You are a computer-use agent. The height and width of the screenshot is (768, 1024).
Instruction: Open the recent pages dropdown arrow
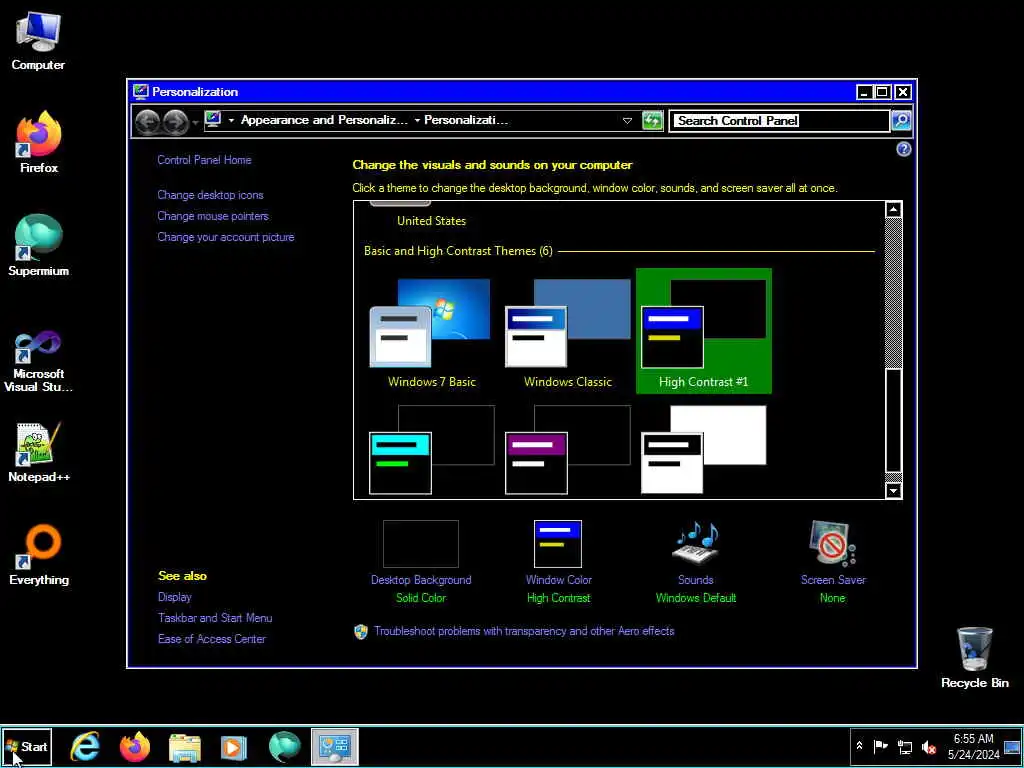(x=195, y=122)
